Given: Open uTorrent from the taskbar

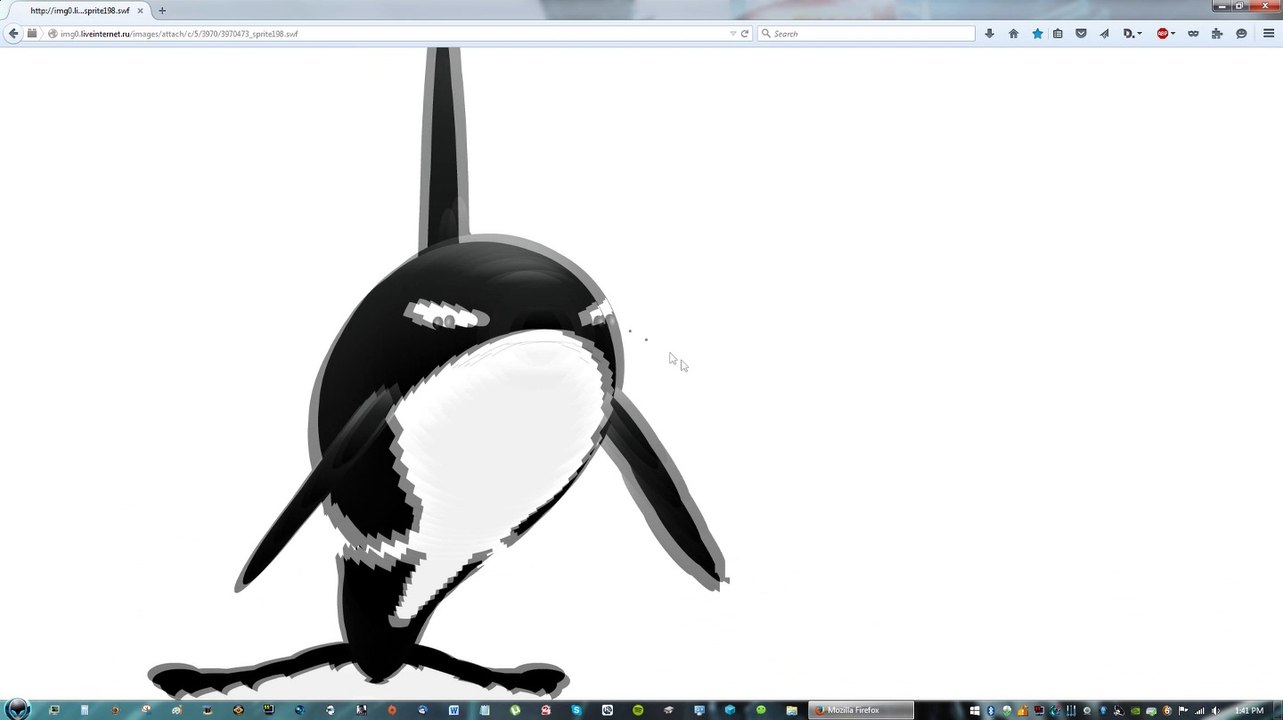Looking at the screenshot, I should [515, 710].
